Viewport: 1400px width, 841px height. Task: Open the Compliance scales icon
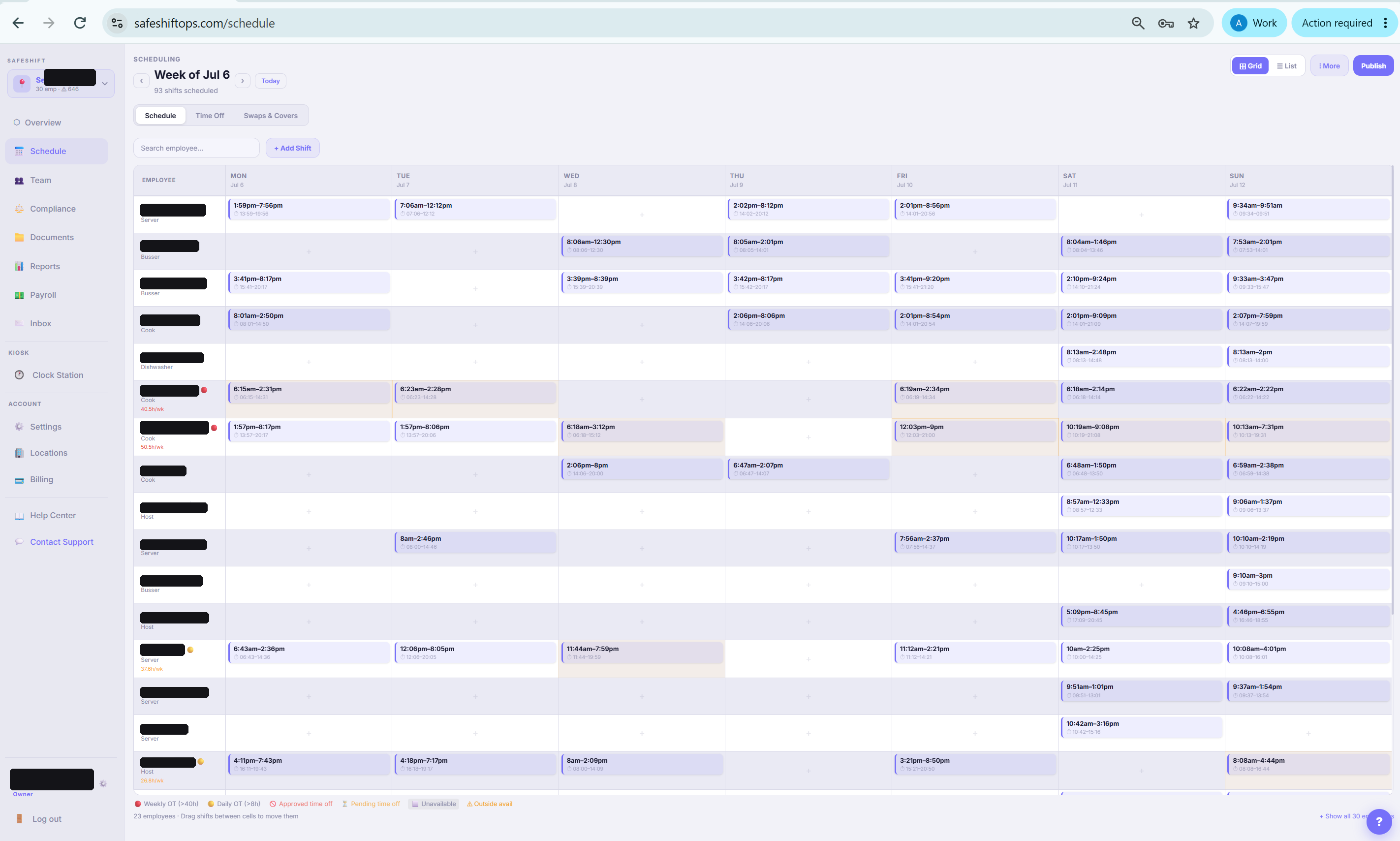pos(19,209)
